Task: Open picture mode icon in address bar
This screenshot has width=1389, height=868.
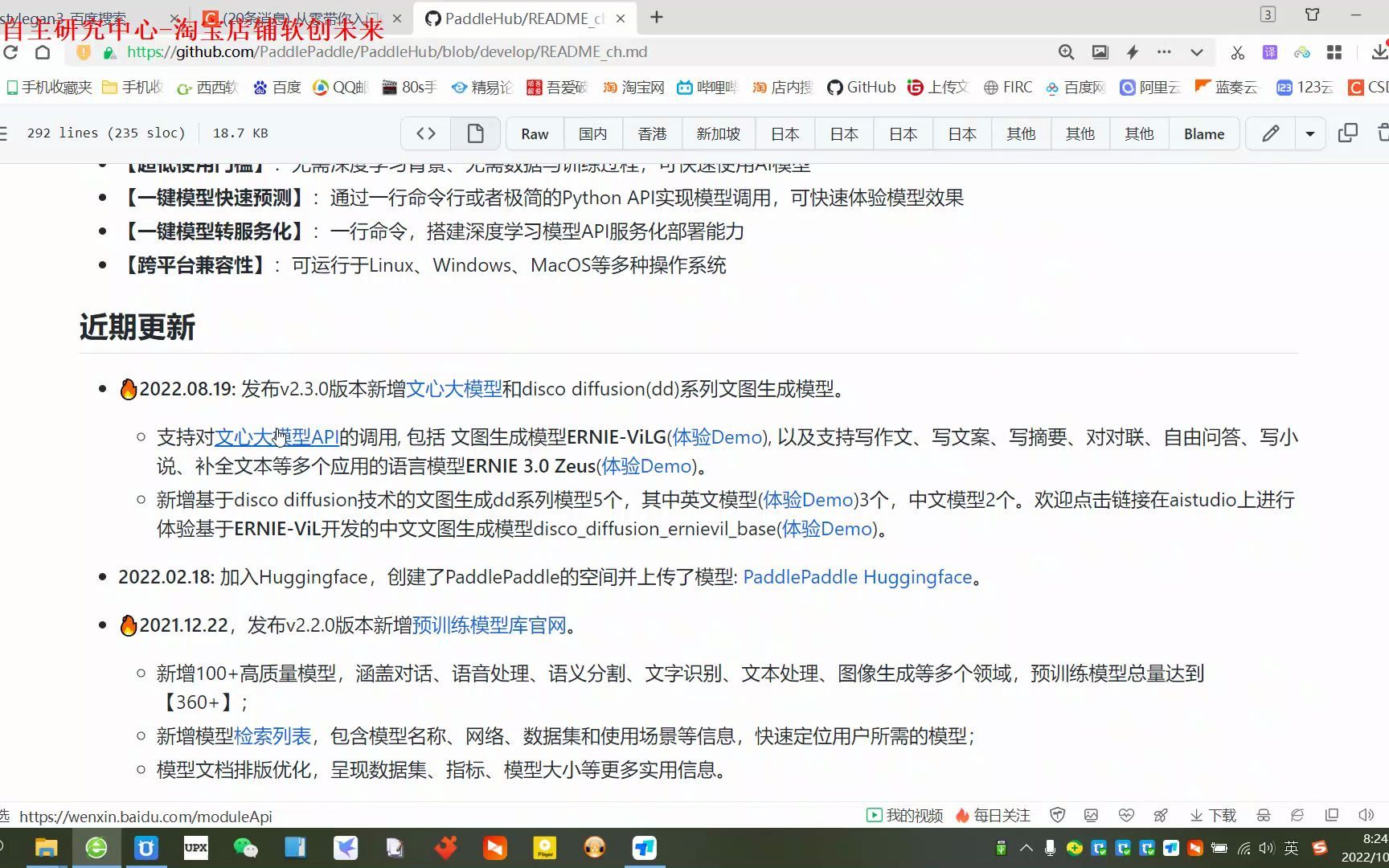Action: (1100, 52)
